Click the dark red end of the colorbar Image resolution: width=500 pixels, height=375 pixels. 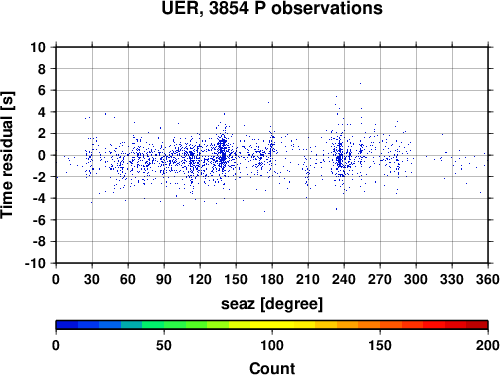[477, 325]
